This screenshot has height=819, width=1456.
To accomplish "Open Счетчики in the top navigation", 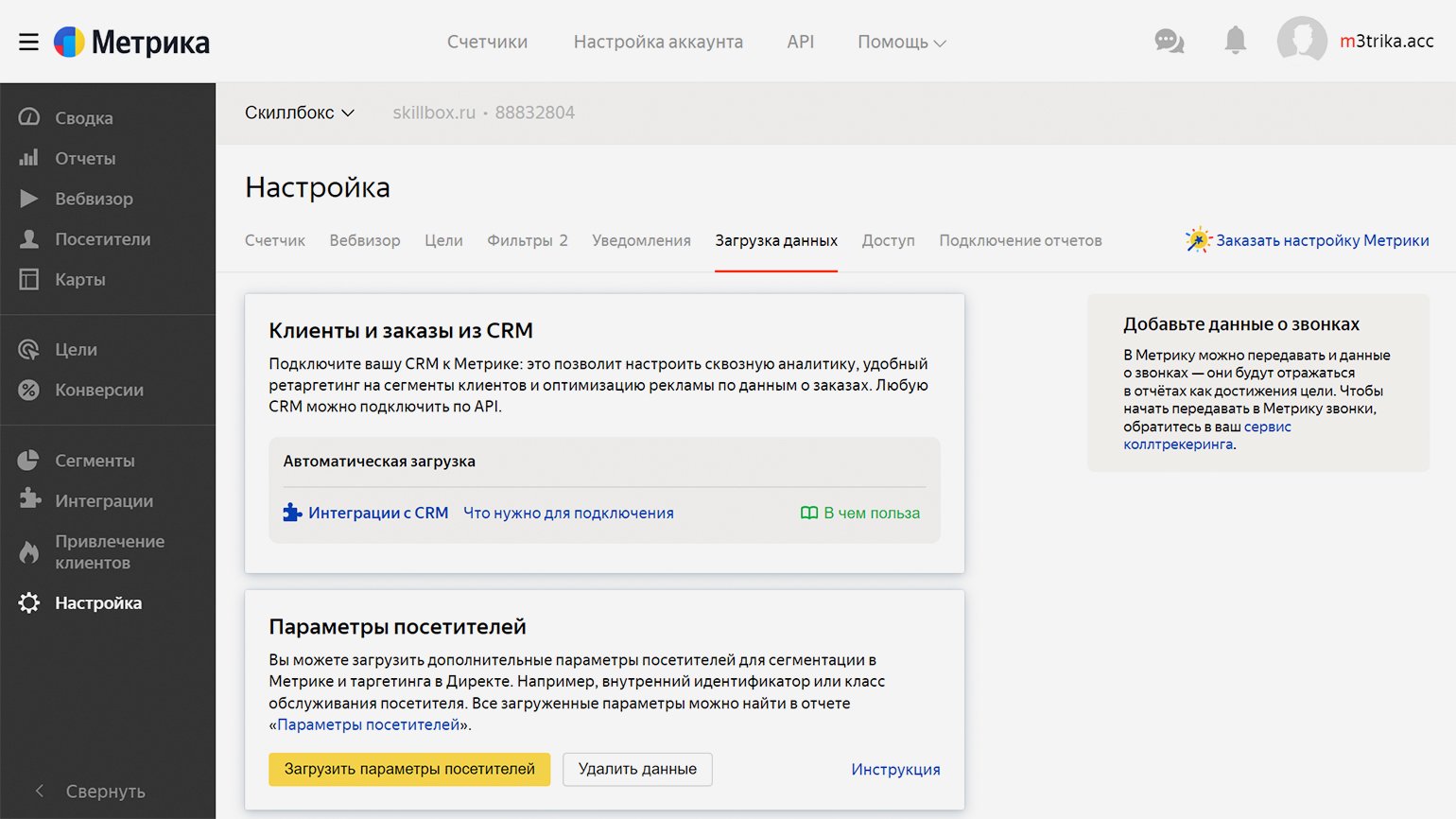I will [x=487, y=43].
